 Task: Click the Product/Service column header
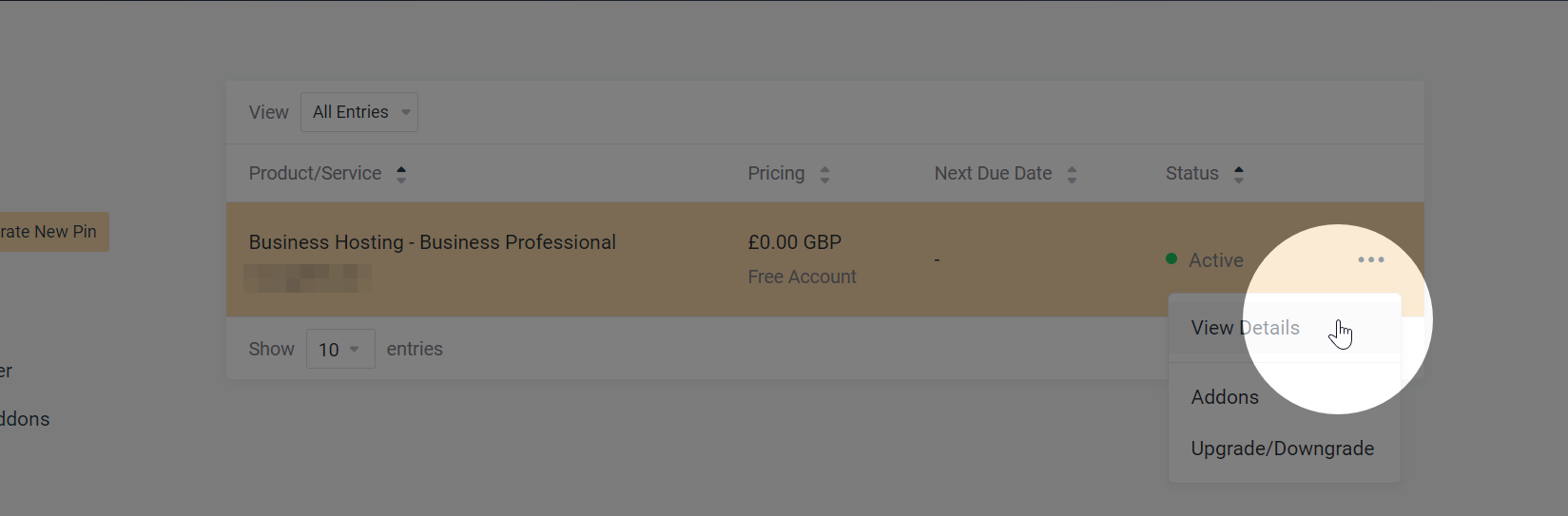[315, 173]
